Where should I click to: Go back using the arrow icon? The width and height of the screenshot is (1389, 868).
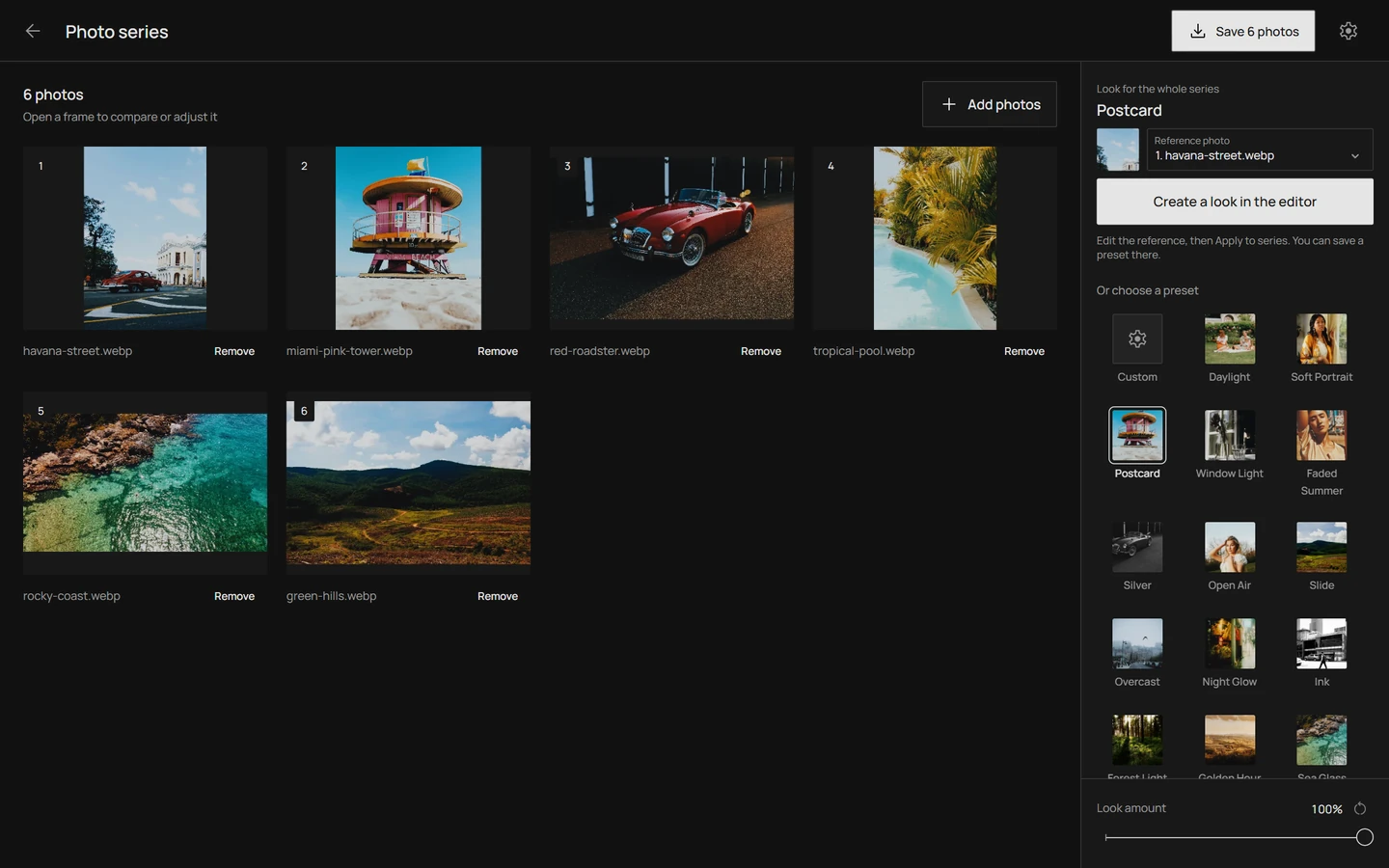pos(33,31)
